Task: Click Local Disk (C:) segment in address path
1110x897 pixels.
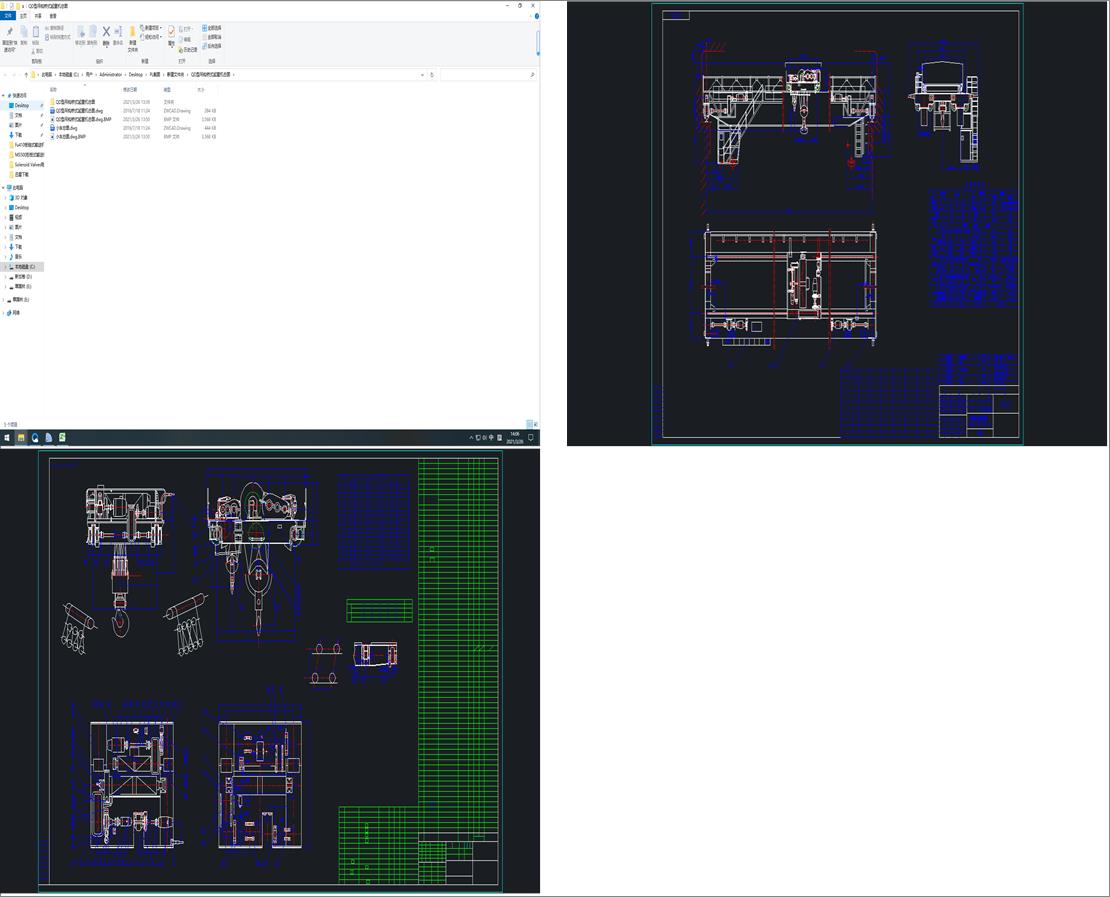Action: [x=69, y=74]
